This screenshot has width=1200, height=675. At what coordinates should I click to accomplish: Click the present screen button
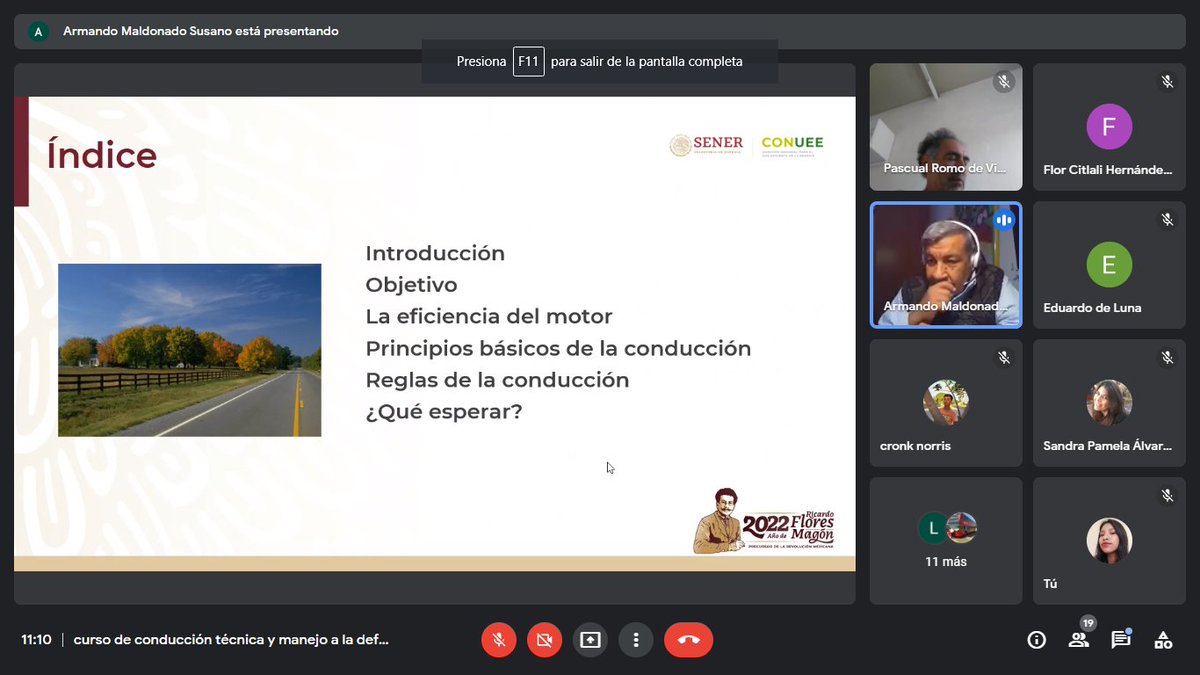pyautogui.click(x=590, y=640)
